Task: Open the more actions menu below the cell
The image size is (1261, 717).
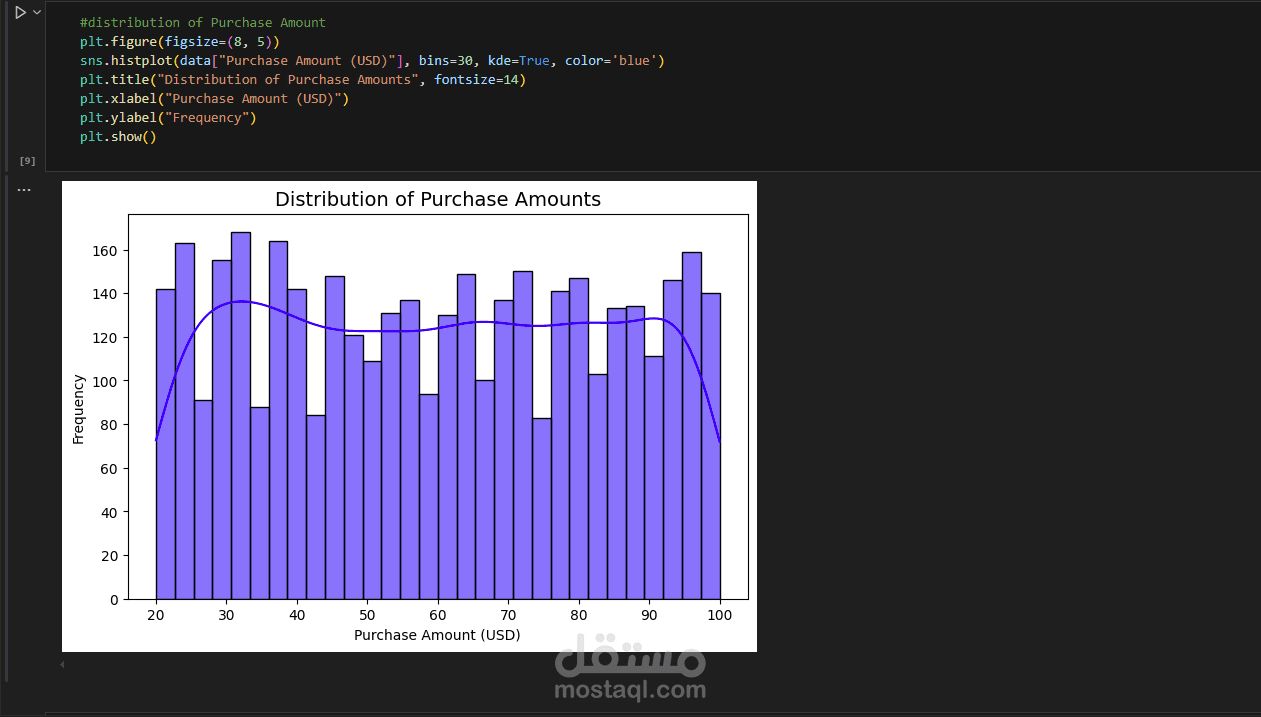Action: (23, 189)
